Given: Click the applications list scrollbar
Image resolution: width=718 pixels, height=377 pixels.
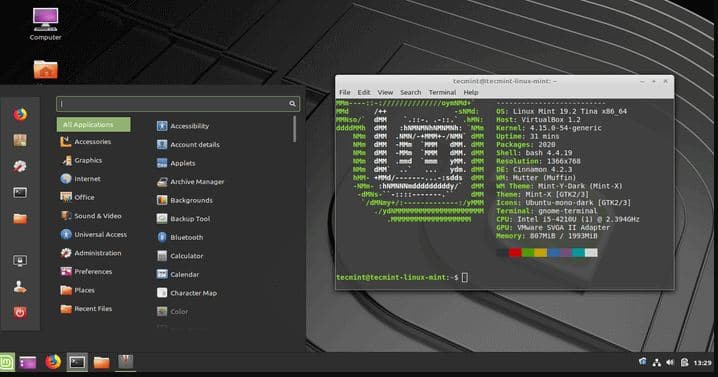Looking at the screenshot, I should click(294, 129).
